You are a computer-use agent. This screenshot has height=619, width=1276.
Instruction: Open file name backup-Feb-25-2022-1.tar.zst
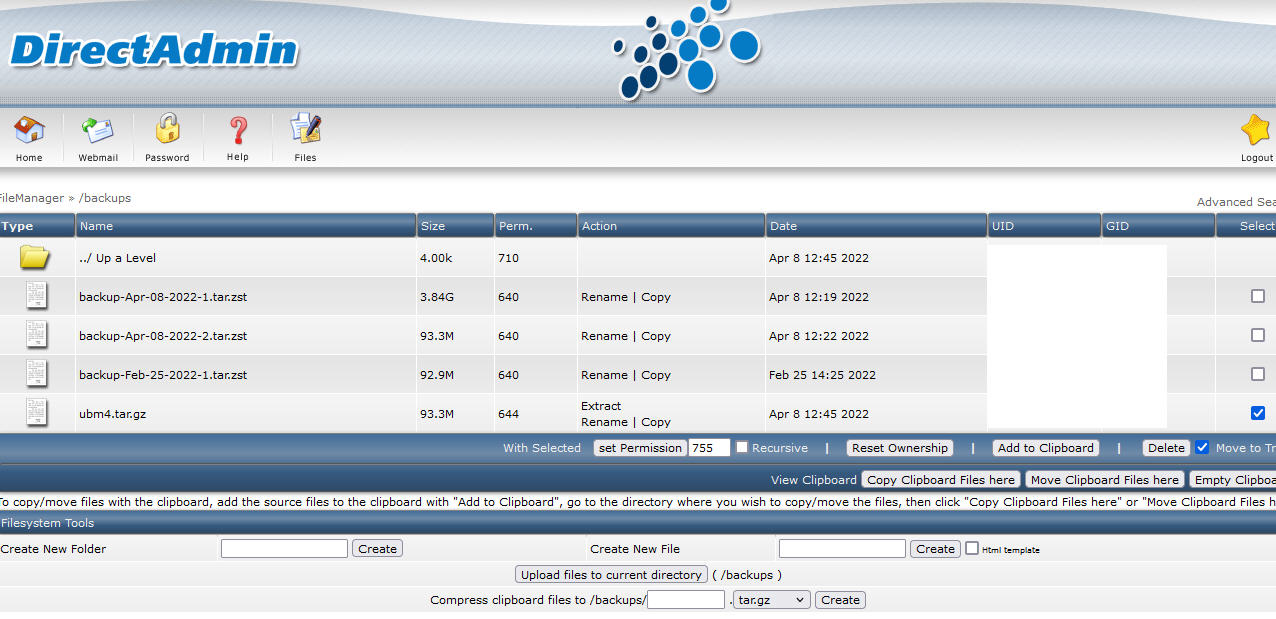pos(163,375)
